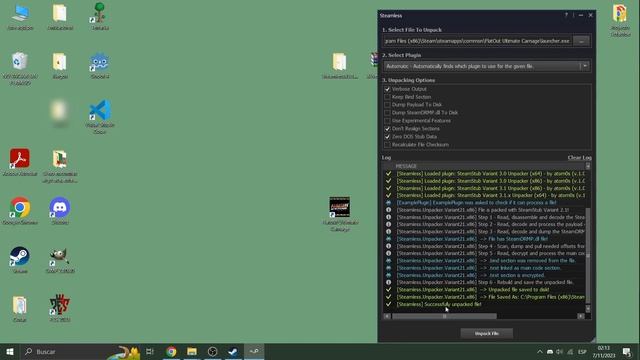Enable Dump Payload To Disk
Screen dimensions: 640x360
pyautogui.click(x=387, y=105)
